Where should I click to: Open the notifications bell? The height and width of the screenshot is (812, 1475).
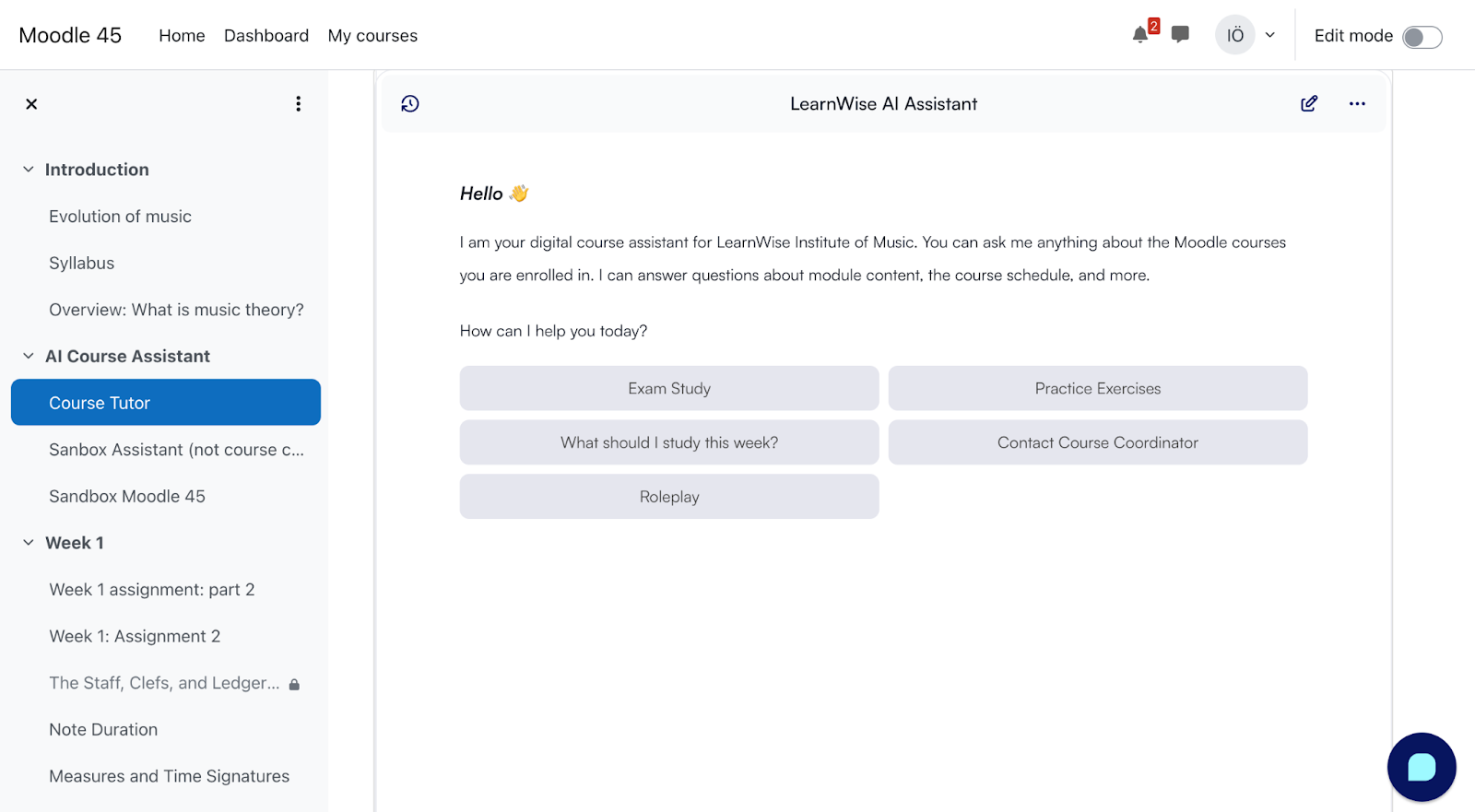(1140, 35)
